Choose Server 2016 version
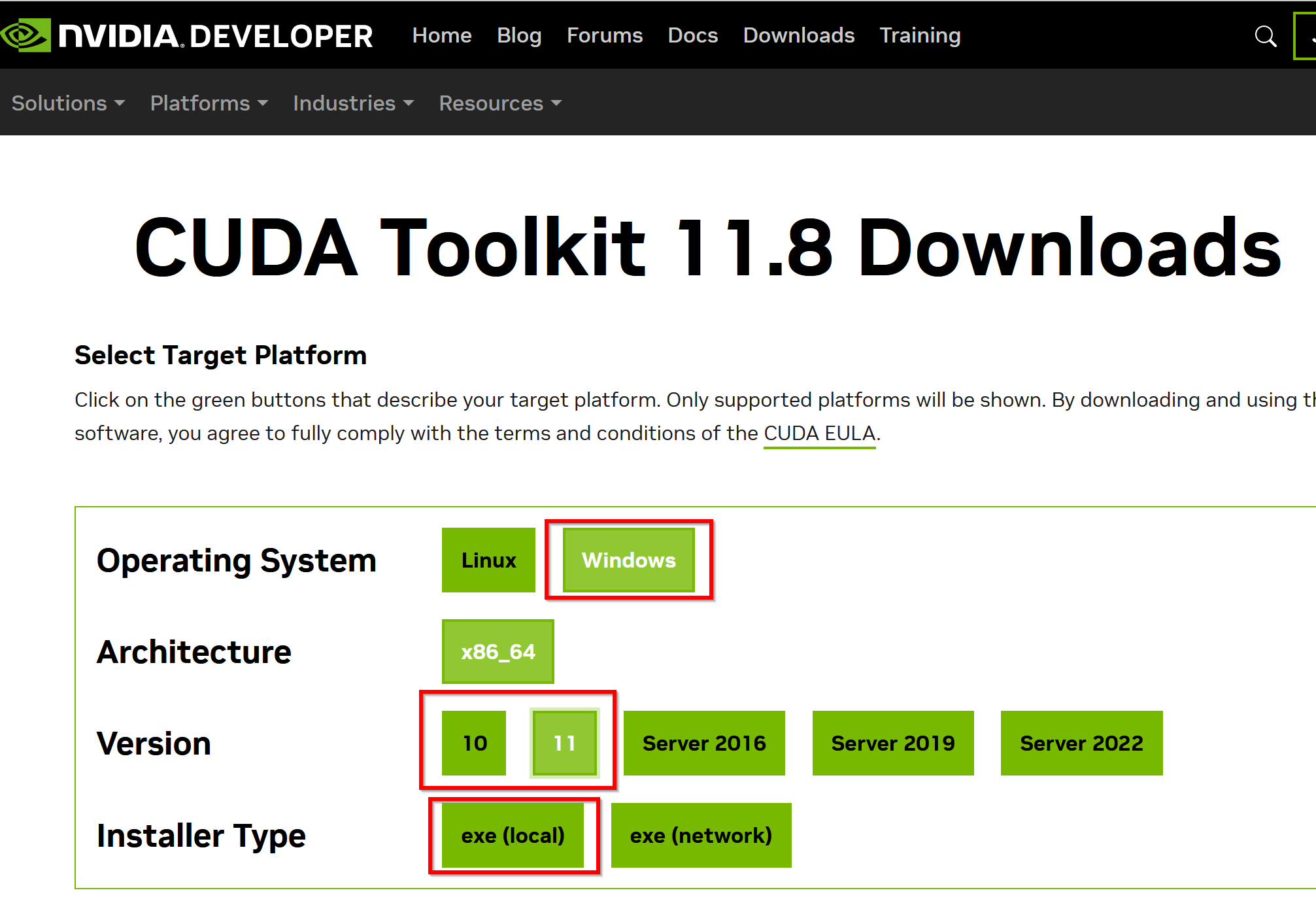This screenshot has width=1316, height=903. click(704, 743)
